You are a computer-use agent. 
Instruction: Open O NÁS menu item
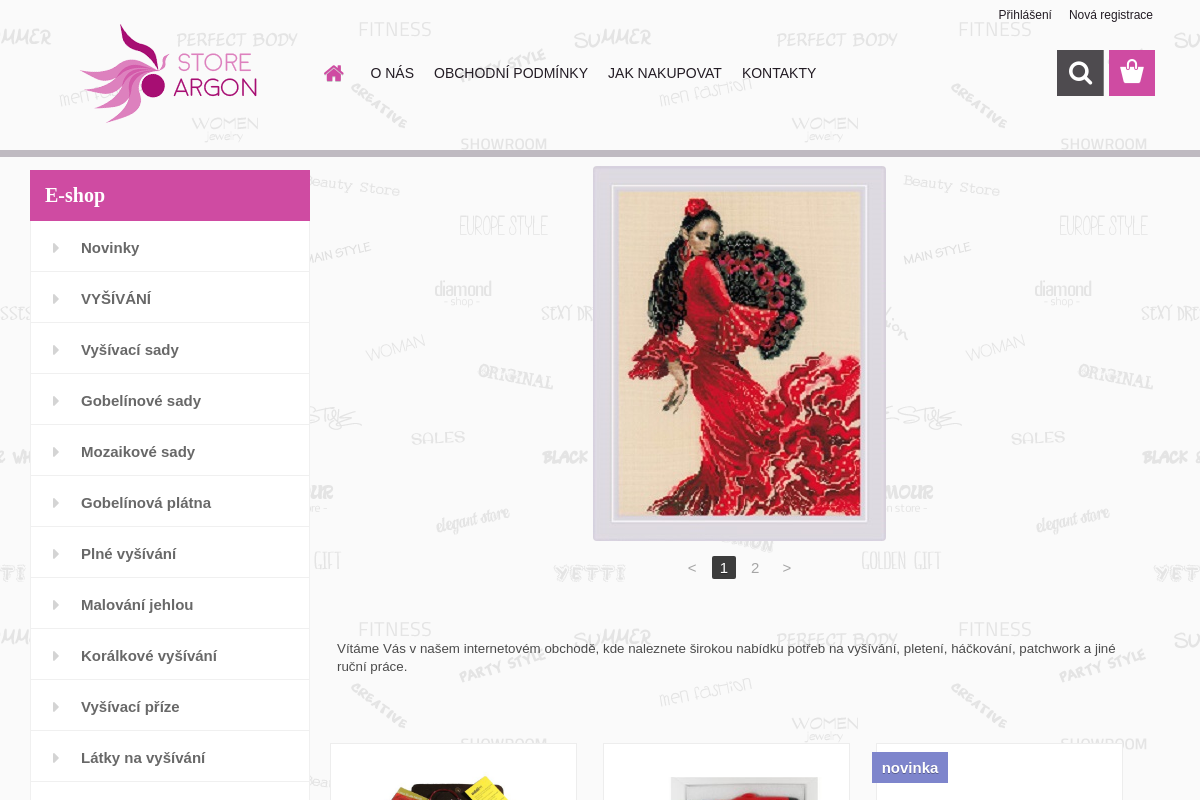click(392, 73)
